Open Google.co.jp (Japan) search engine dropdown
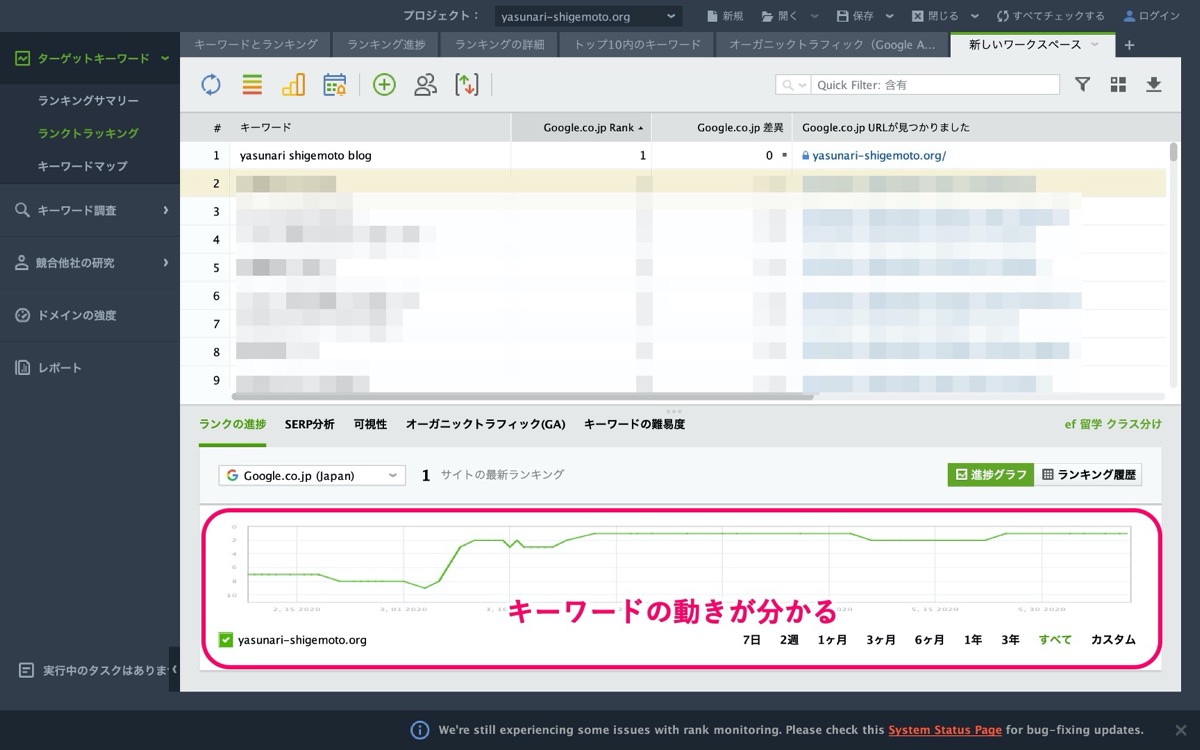 (312, 475)
